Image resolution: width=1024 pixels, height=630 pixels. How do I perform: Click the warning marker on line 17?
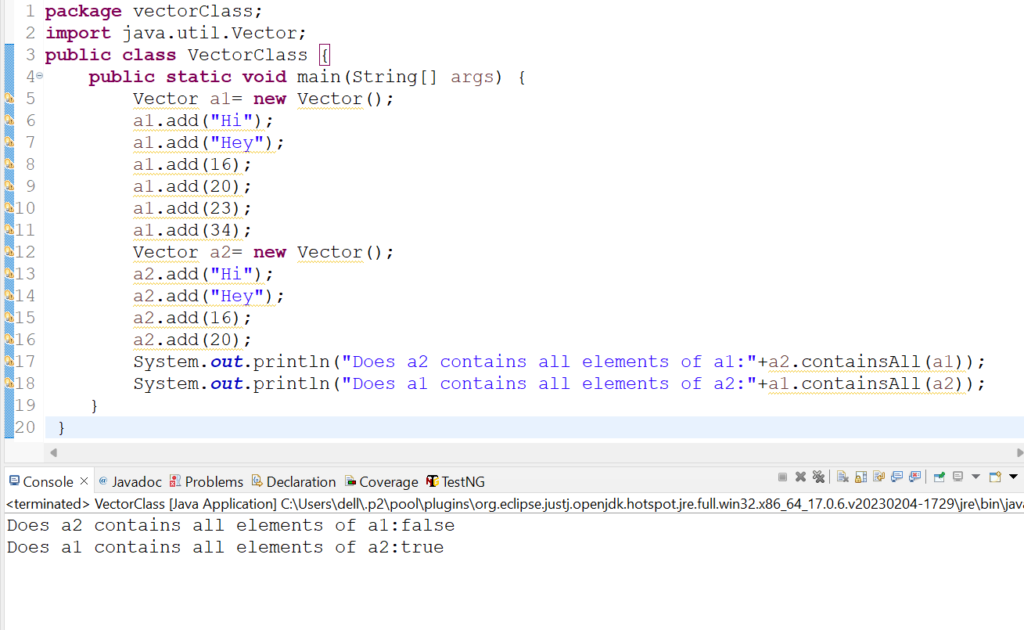[9, 361]
